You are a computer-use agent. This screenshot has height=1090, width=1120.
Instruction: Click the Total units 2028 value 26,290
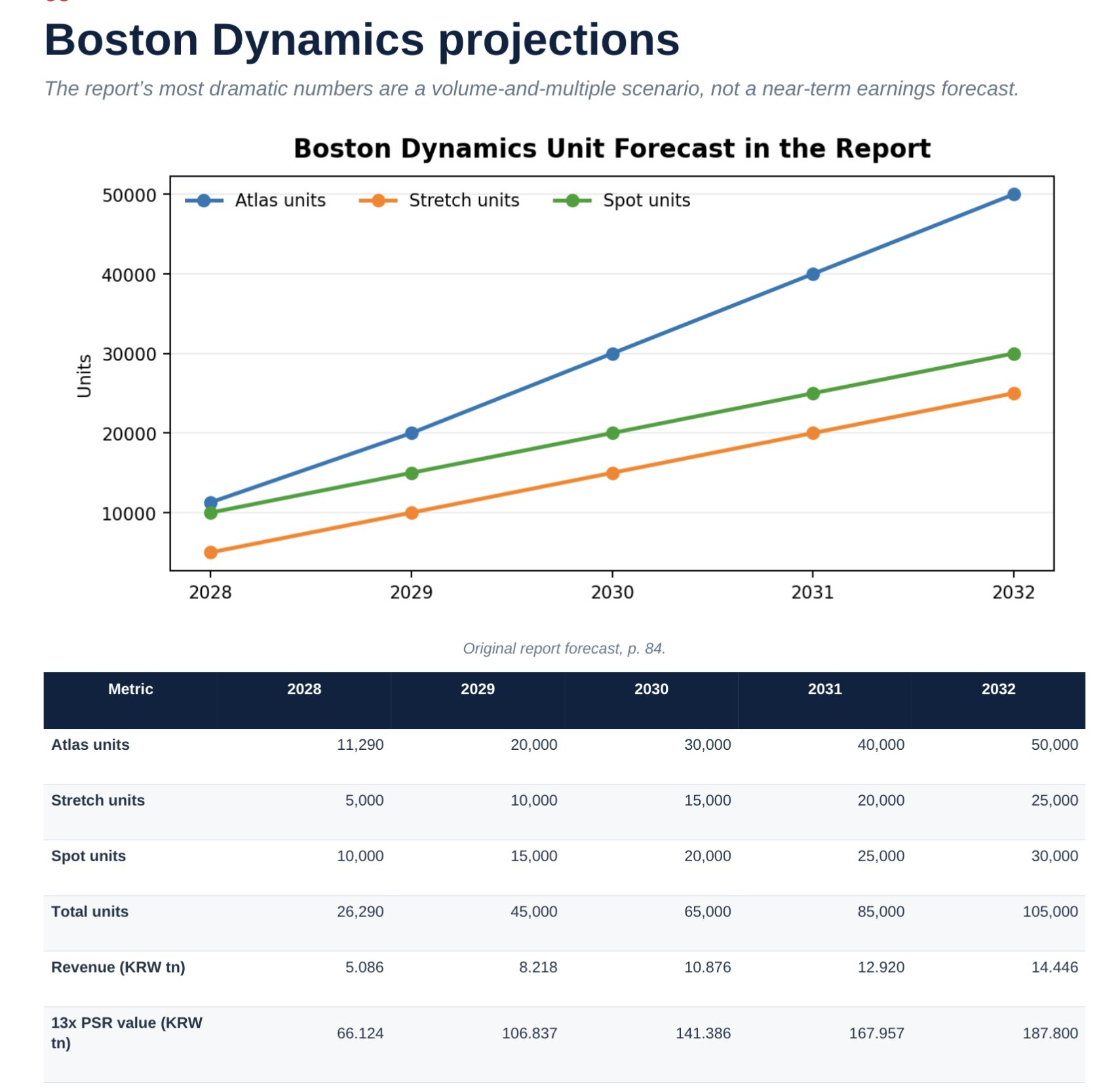[x=360, y=912]
